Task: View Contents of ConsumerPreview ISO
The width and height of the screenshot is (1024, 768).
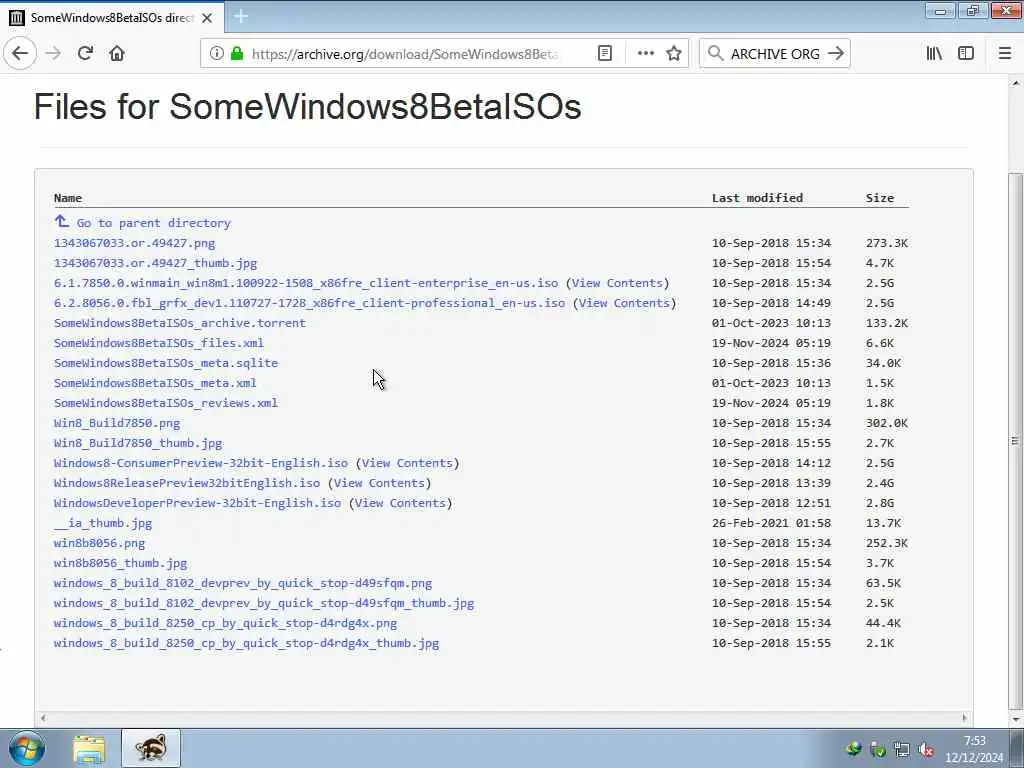Action: [x=408, y=463]
